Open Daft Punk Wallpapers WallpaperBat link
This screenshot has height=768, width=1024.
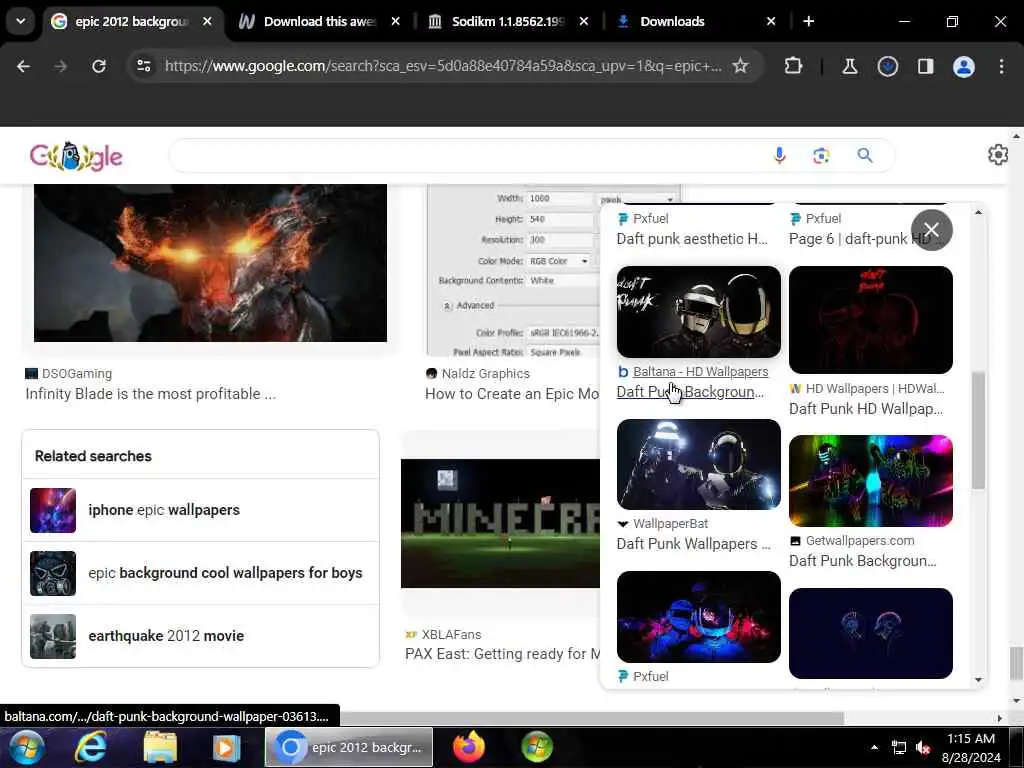point(694,544)
